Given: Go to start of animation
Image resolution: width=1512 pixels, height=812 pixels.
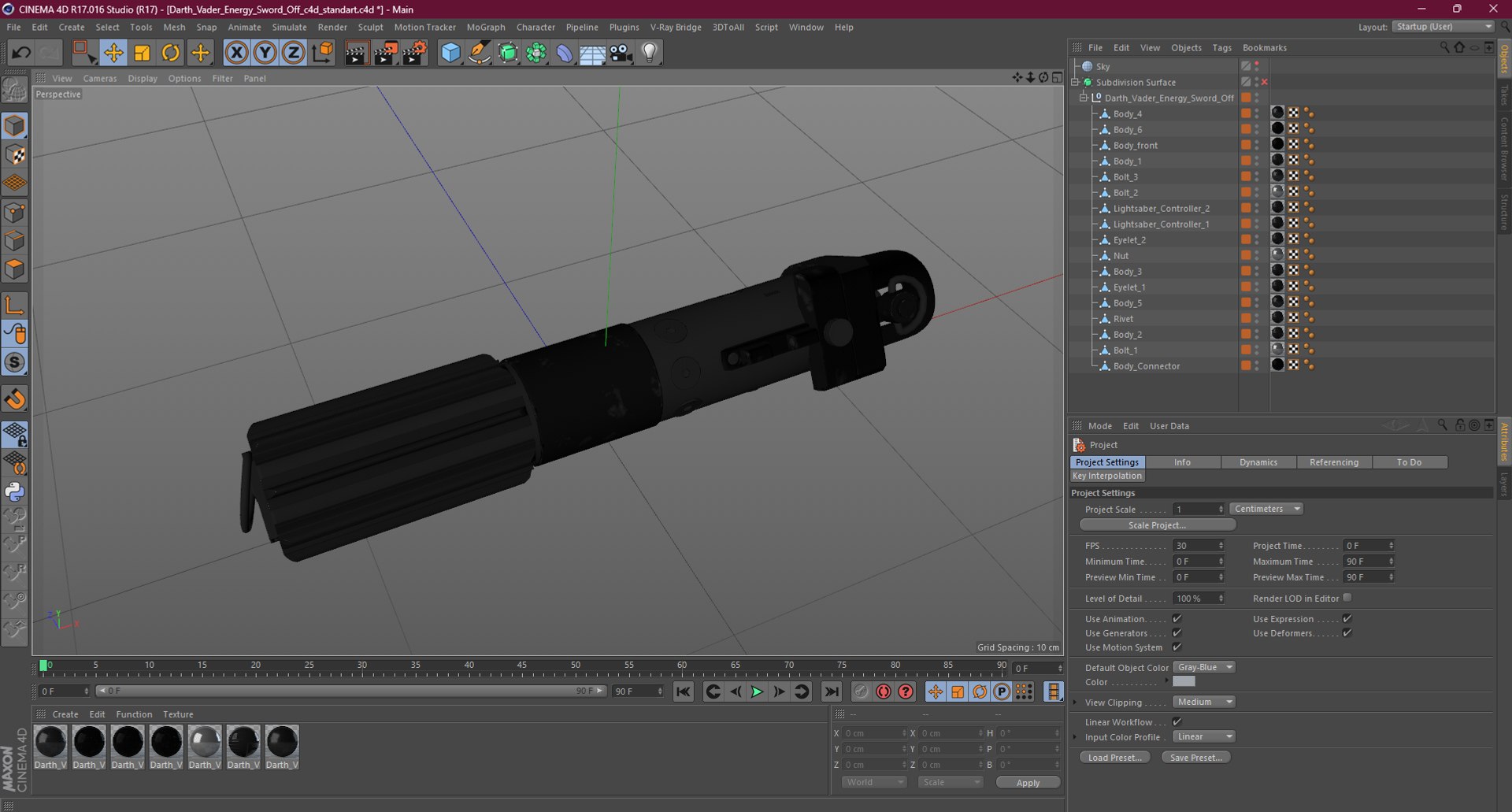Looking at the screenshot, I should point(684,691).
